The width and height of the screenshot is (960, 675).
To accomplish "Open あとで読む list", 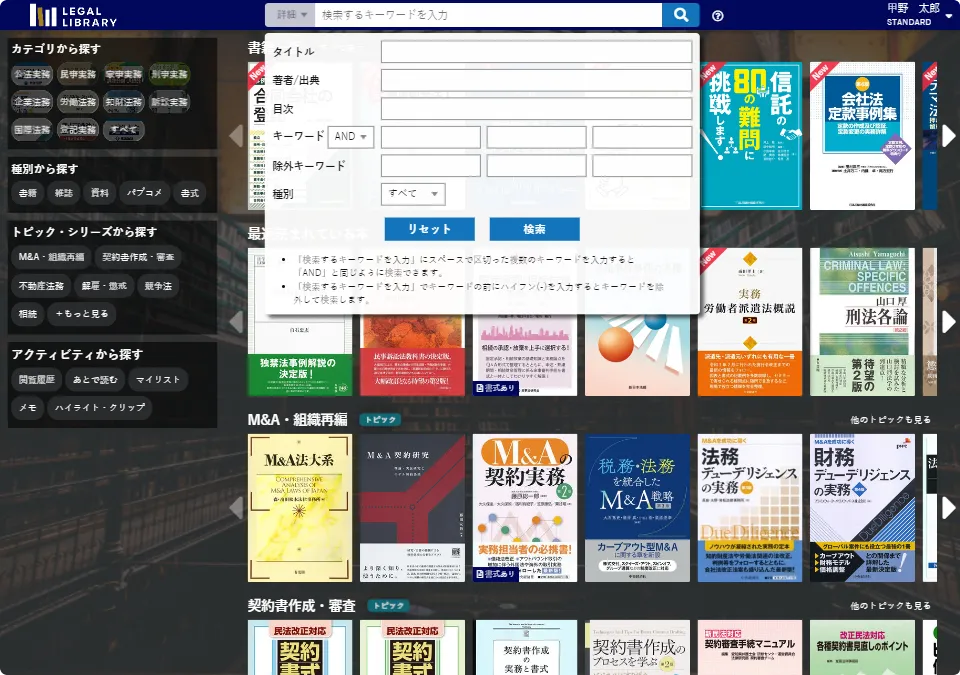I will 95,380.
